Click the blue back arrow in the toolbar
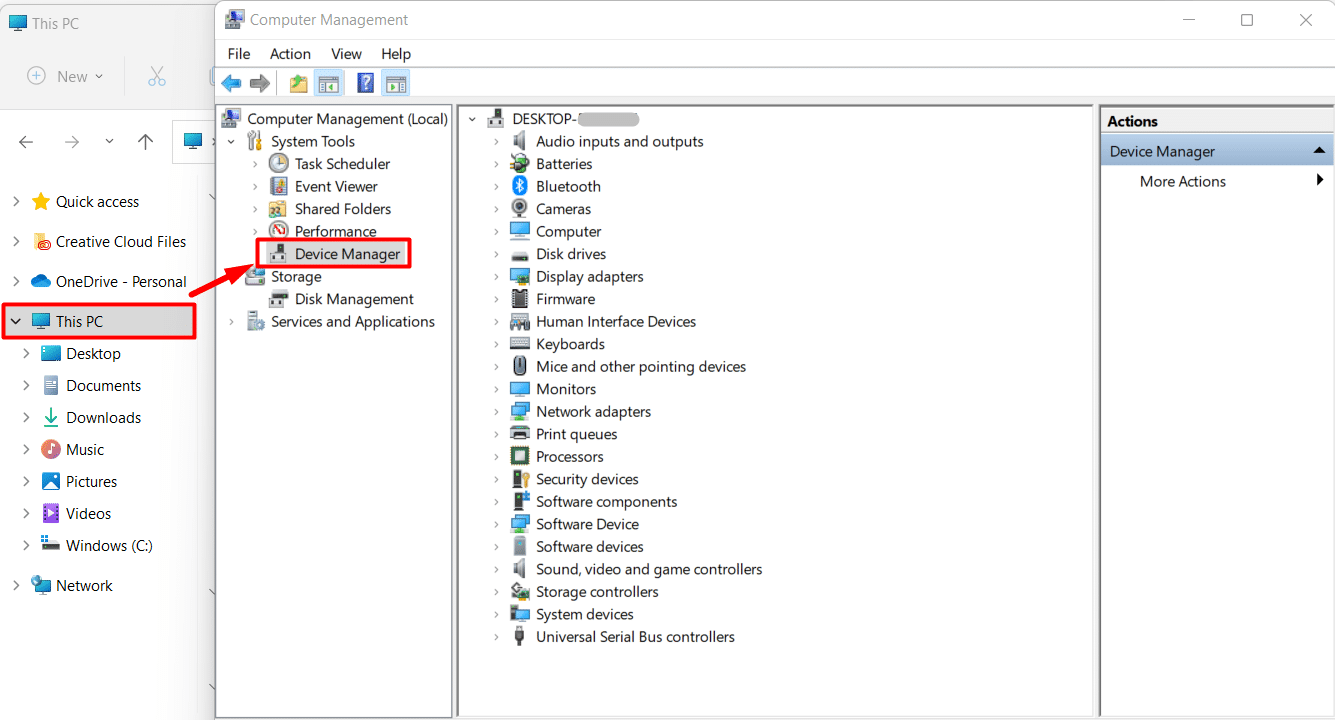 point(231,83)
